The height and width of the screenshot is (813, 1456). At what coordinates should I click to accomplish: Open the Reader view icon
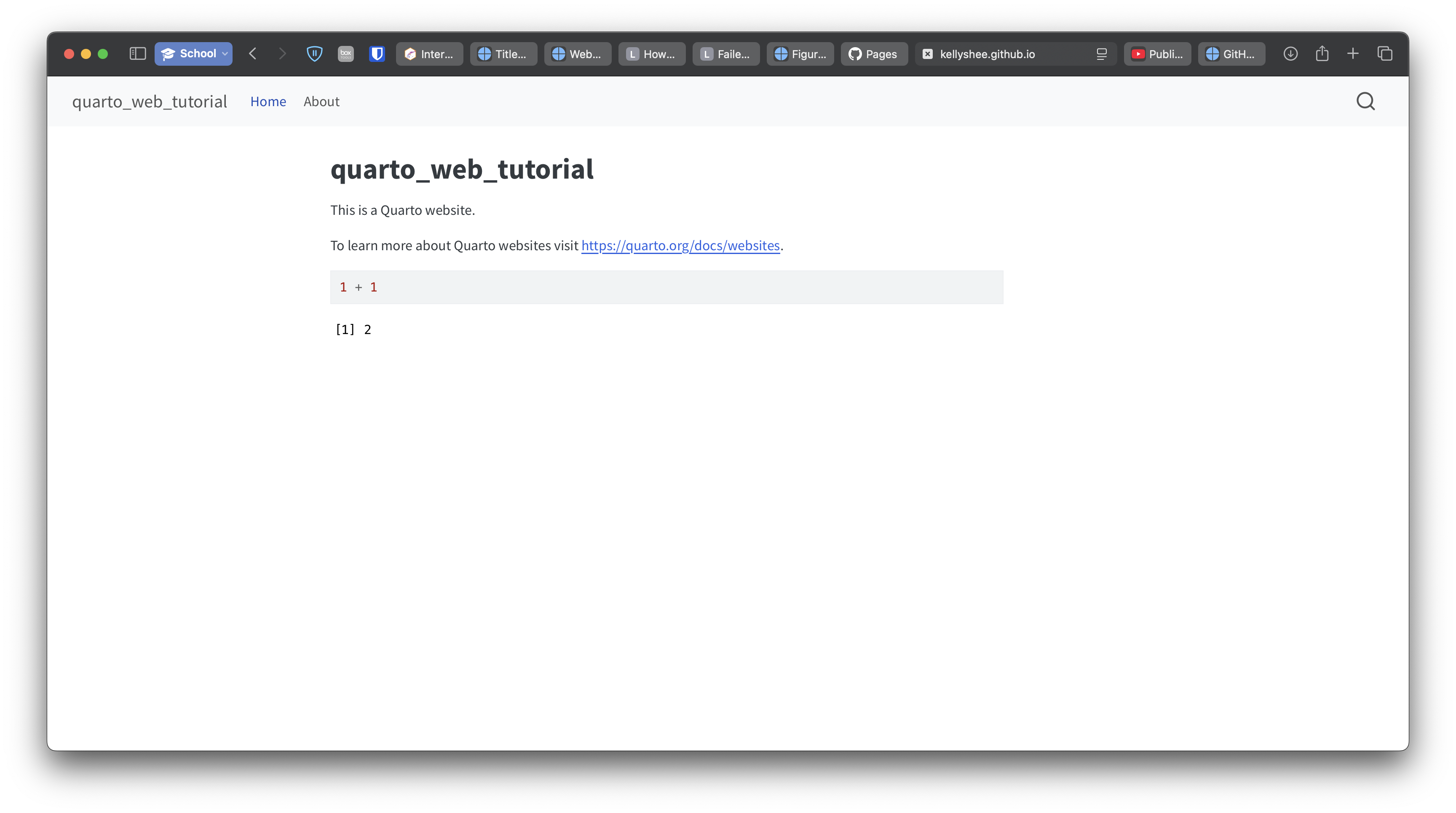(x=1101, y=53)
